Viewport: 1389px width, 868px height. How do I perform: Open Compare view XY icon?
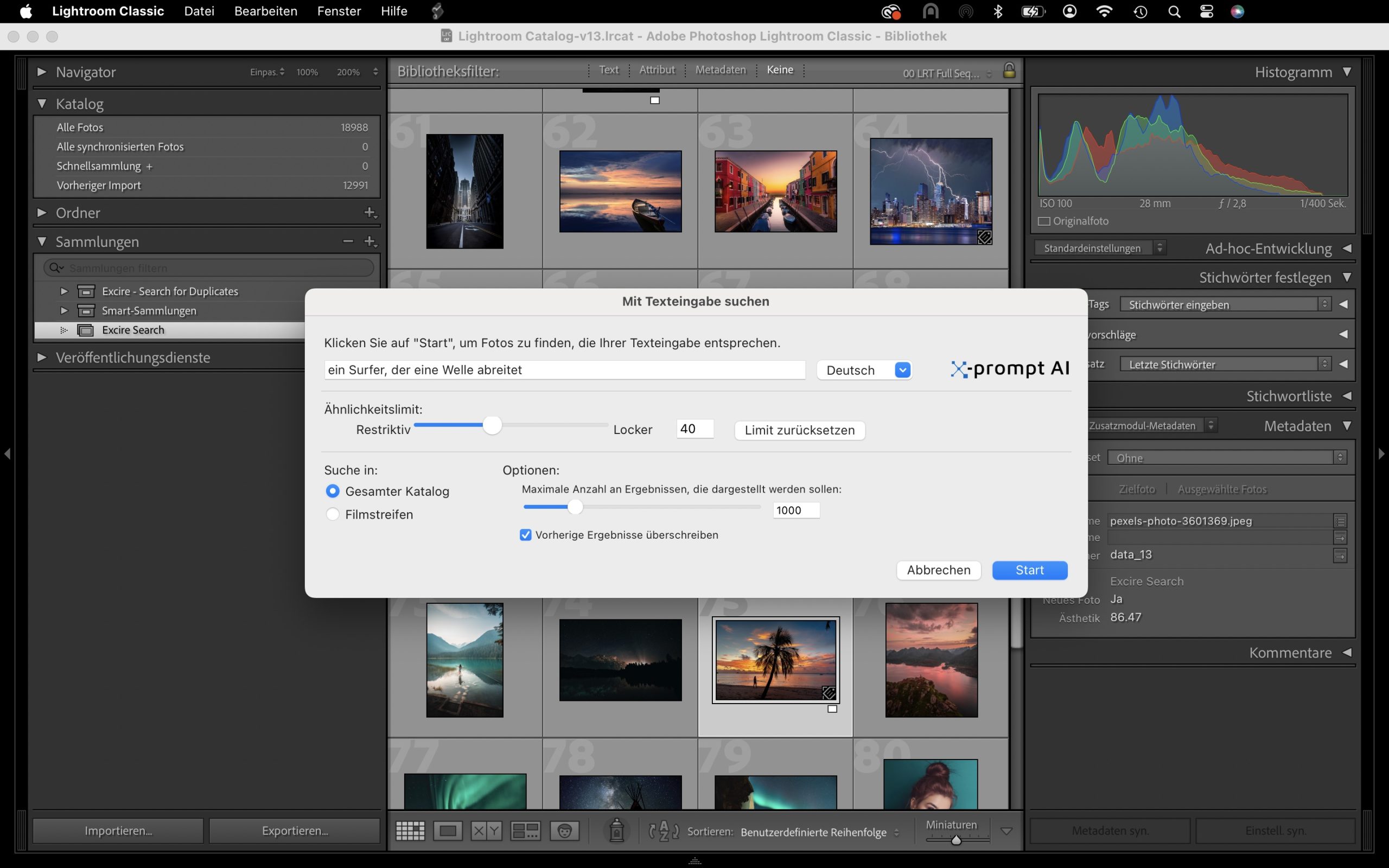(486, 831)
